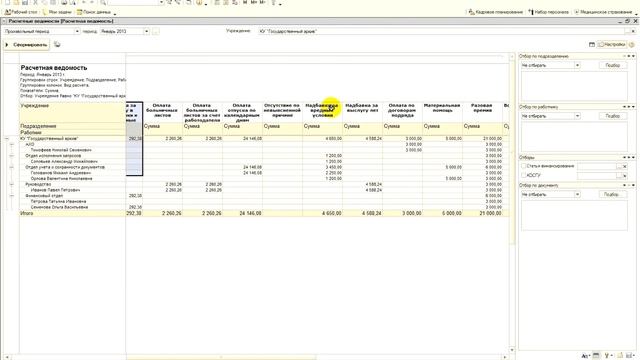Collapse the АХО department group
Image resolution: width=640 pixels, height=360 pixels.
pyautogui.click(x=11, y=144)
